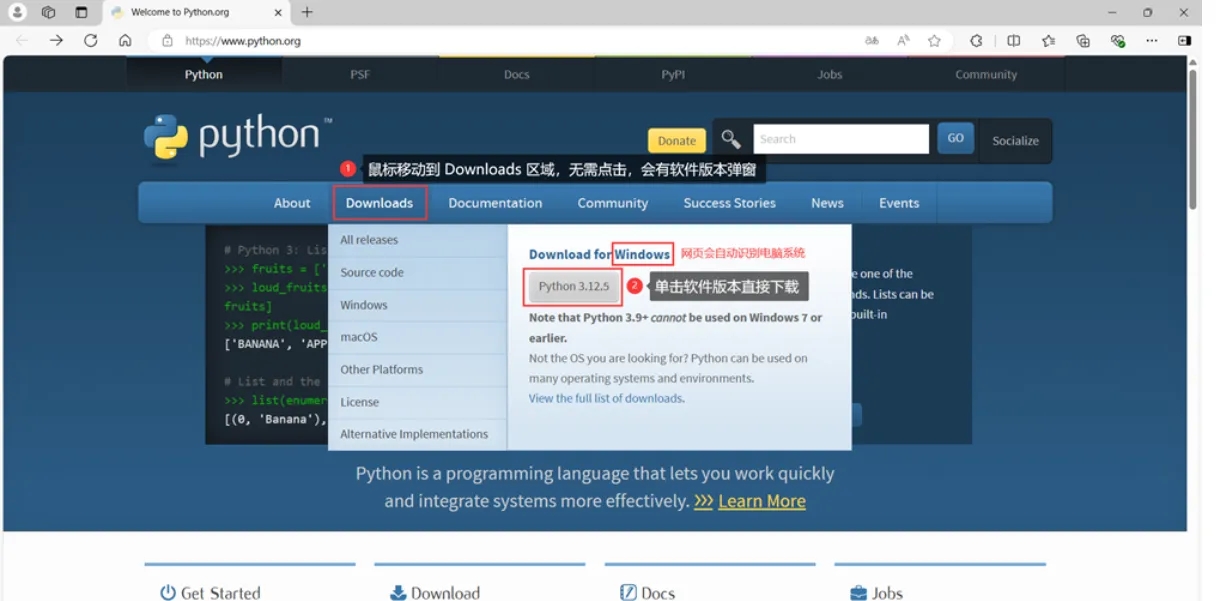The image size is (1230, 601).
Task: Open the Extensions puzzle icon
Action: [x=976, y=41]
